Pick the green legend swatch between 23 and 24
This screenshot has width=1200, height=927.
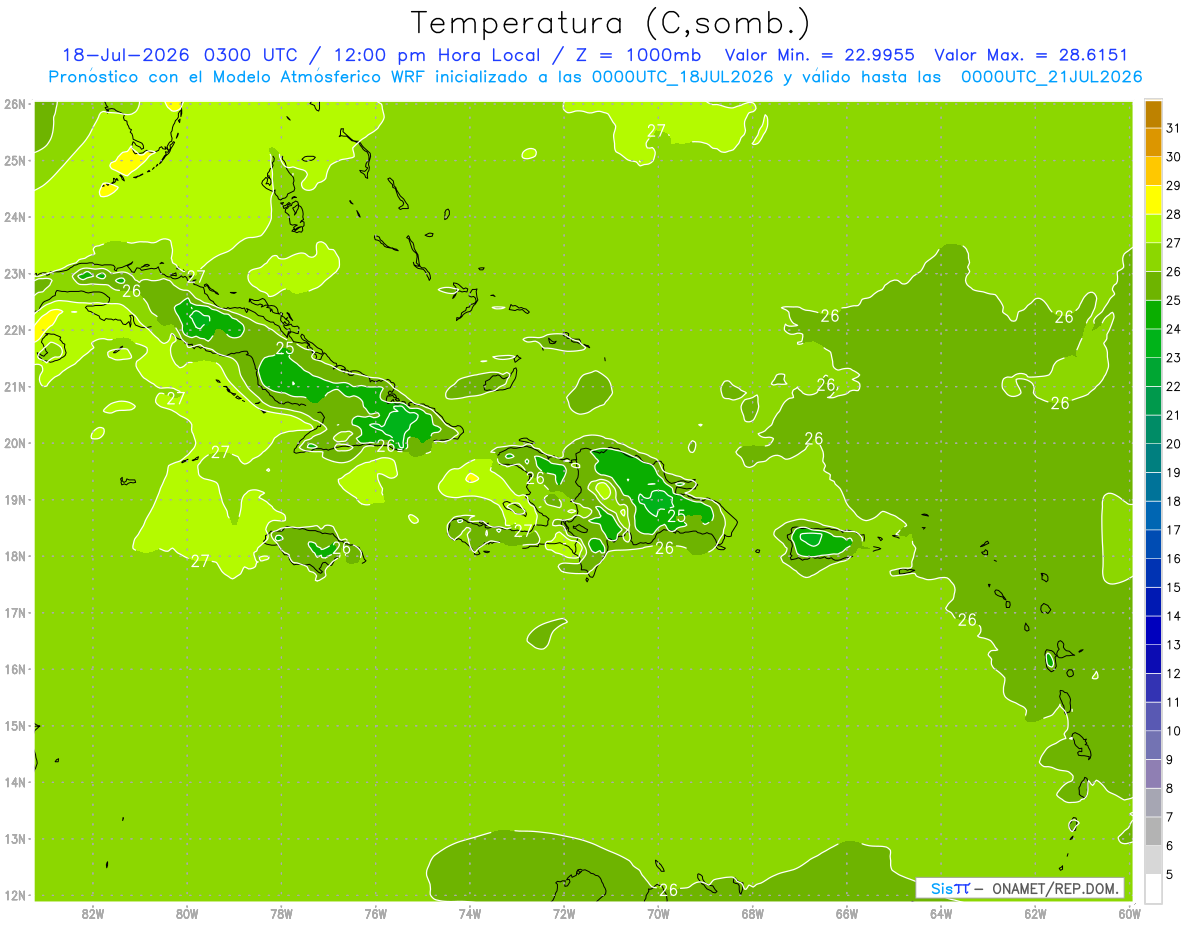[1153, 343]
